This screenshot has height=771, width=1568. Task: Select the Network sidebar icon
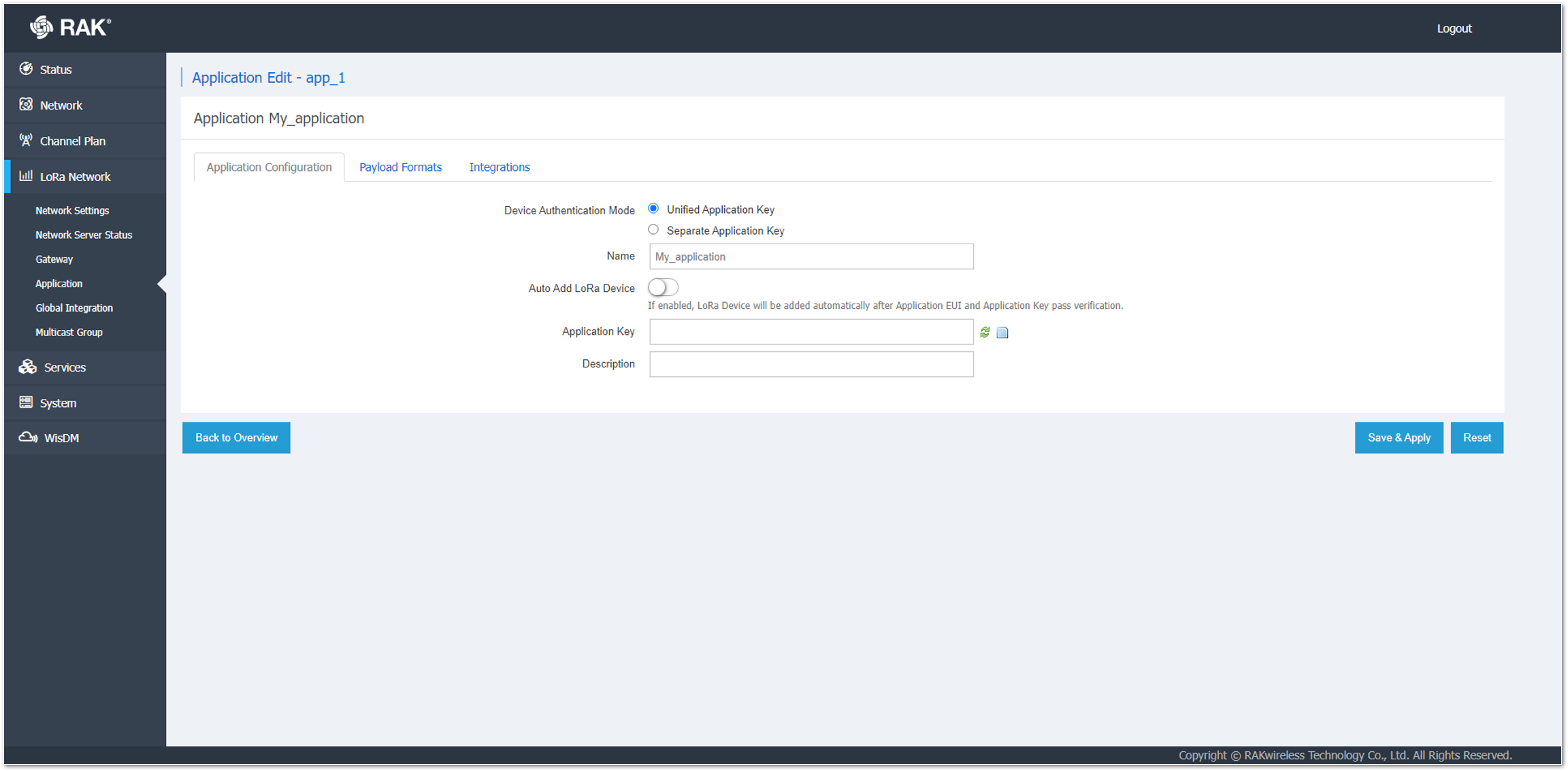click(x=26, y=105)
